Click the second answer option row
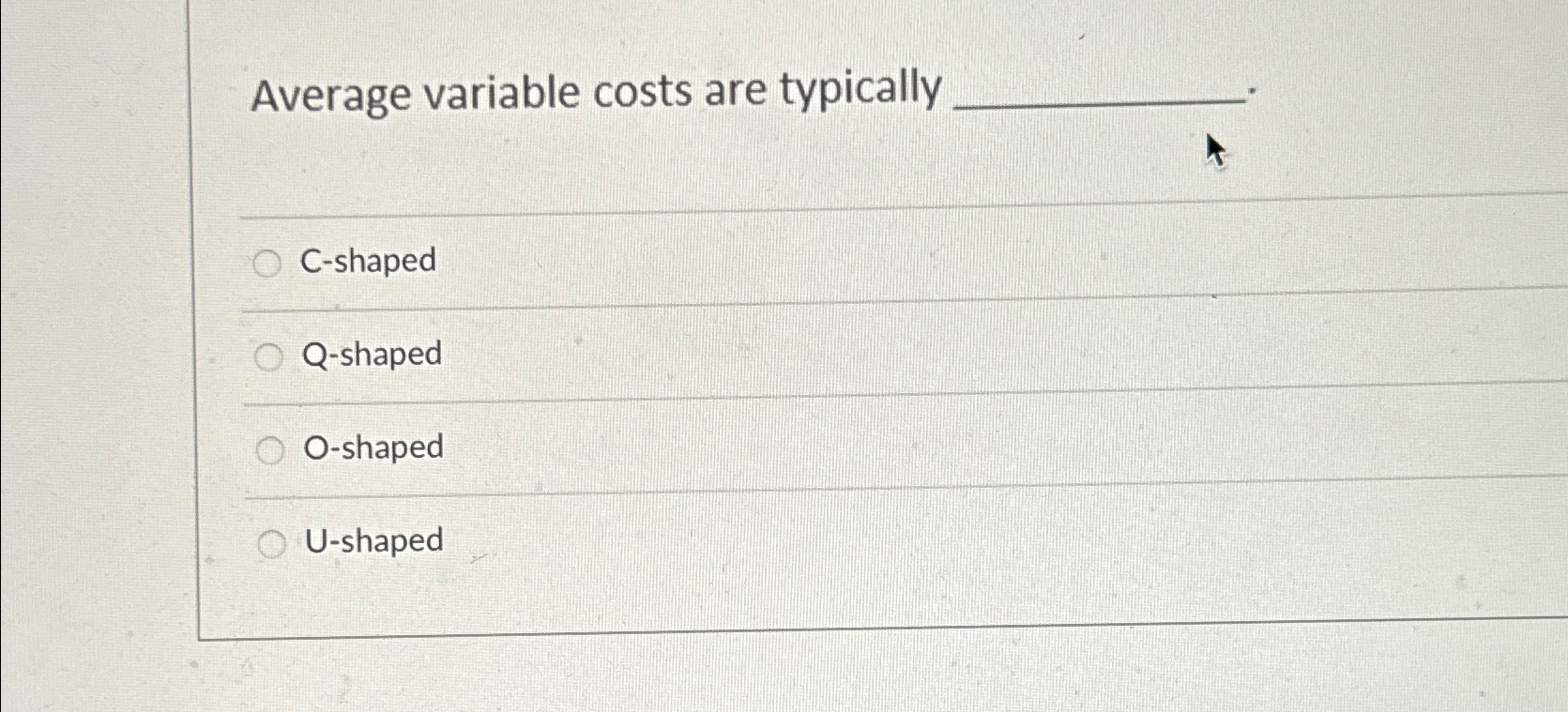This screenshot has height=712, width=1568. [x=563, y=356]
